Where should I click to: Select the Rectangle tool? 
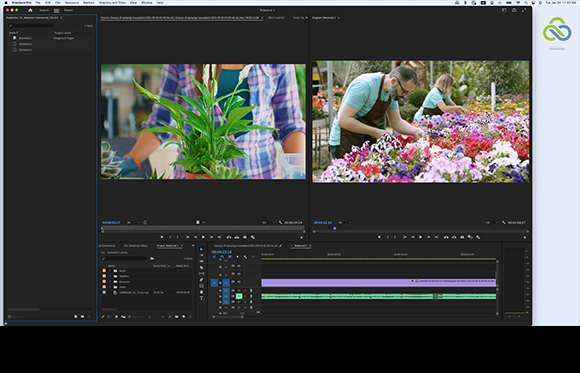pyautogui.click(x=202, y=286)
